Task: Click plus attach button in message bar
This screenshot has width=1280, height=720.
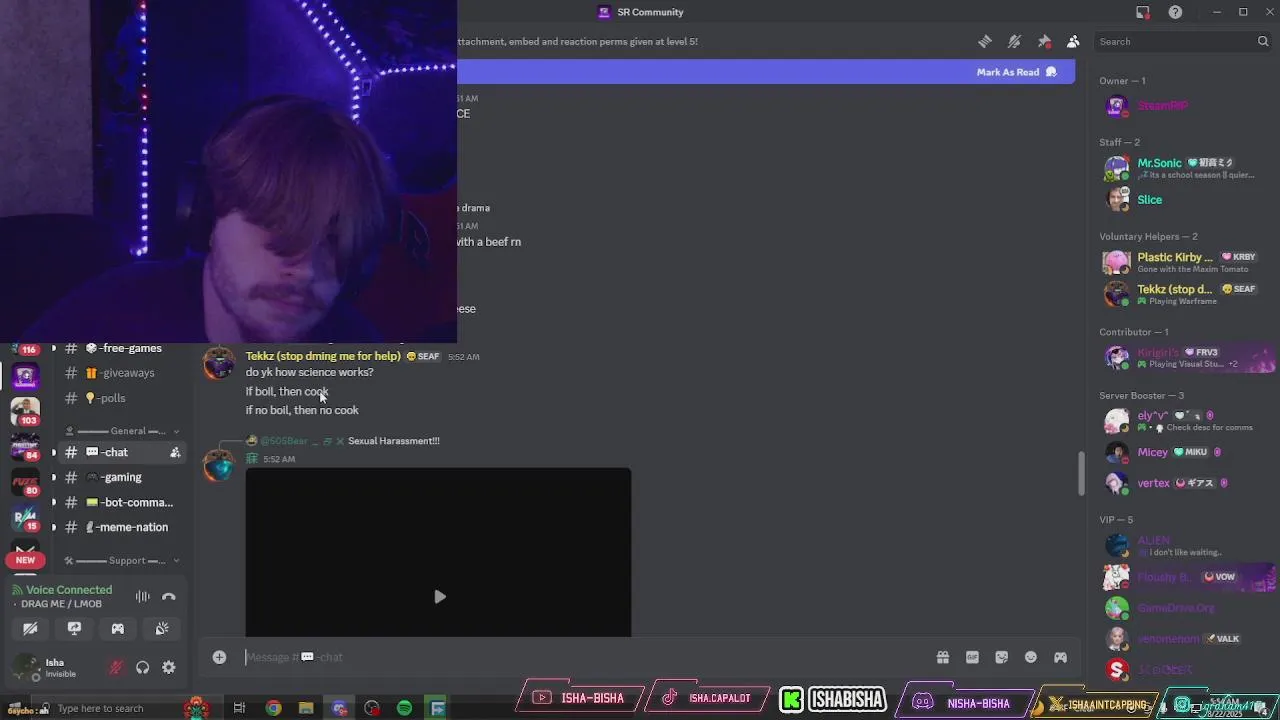Action: [219, 657]
